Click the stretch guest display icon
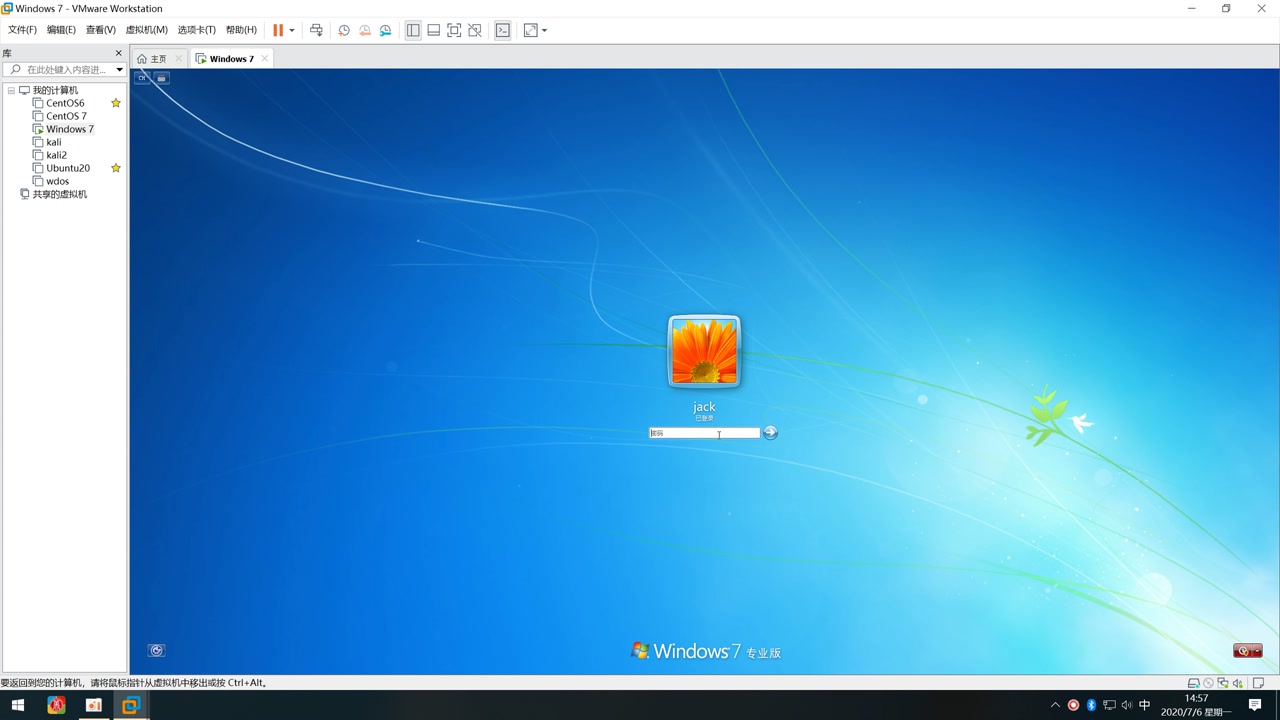Image resolution: width=1280 pixels, height=720 pixels. tap(531, 30)
